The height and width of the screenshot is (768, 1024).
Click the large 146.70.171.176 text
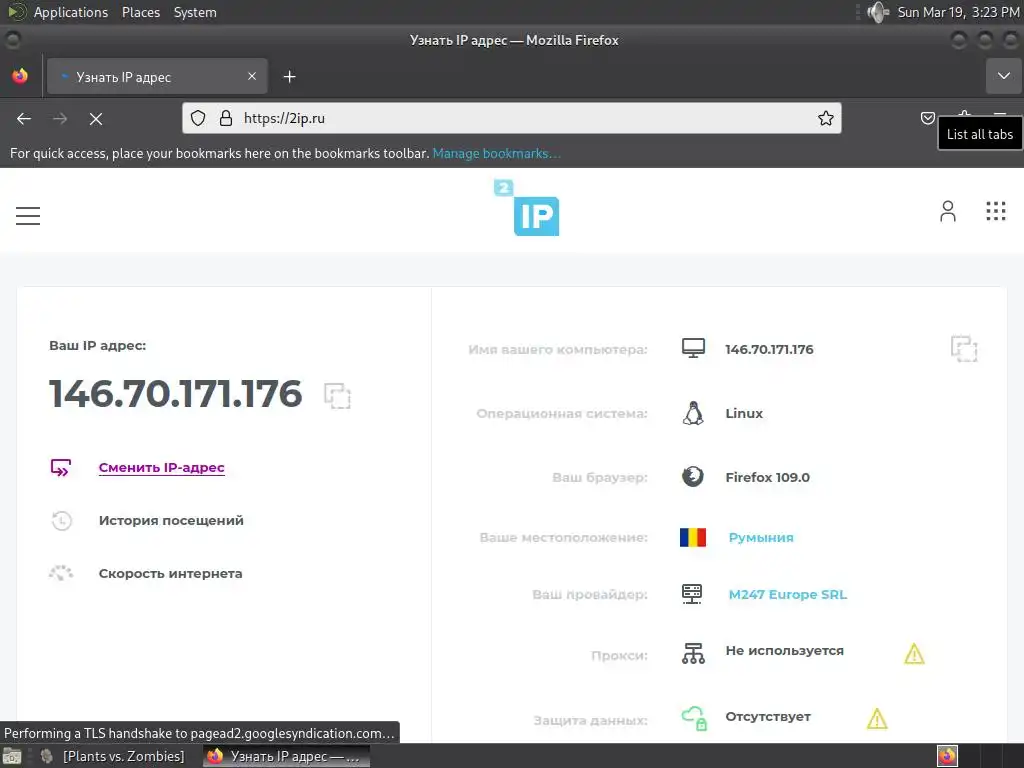click(176, 394)
